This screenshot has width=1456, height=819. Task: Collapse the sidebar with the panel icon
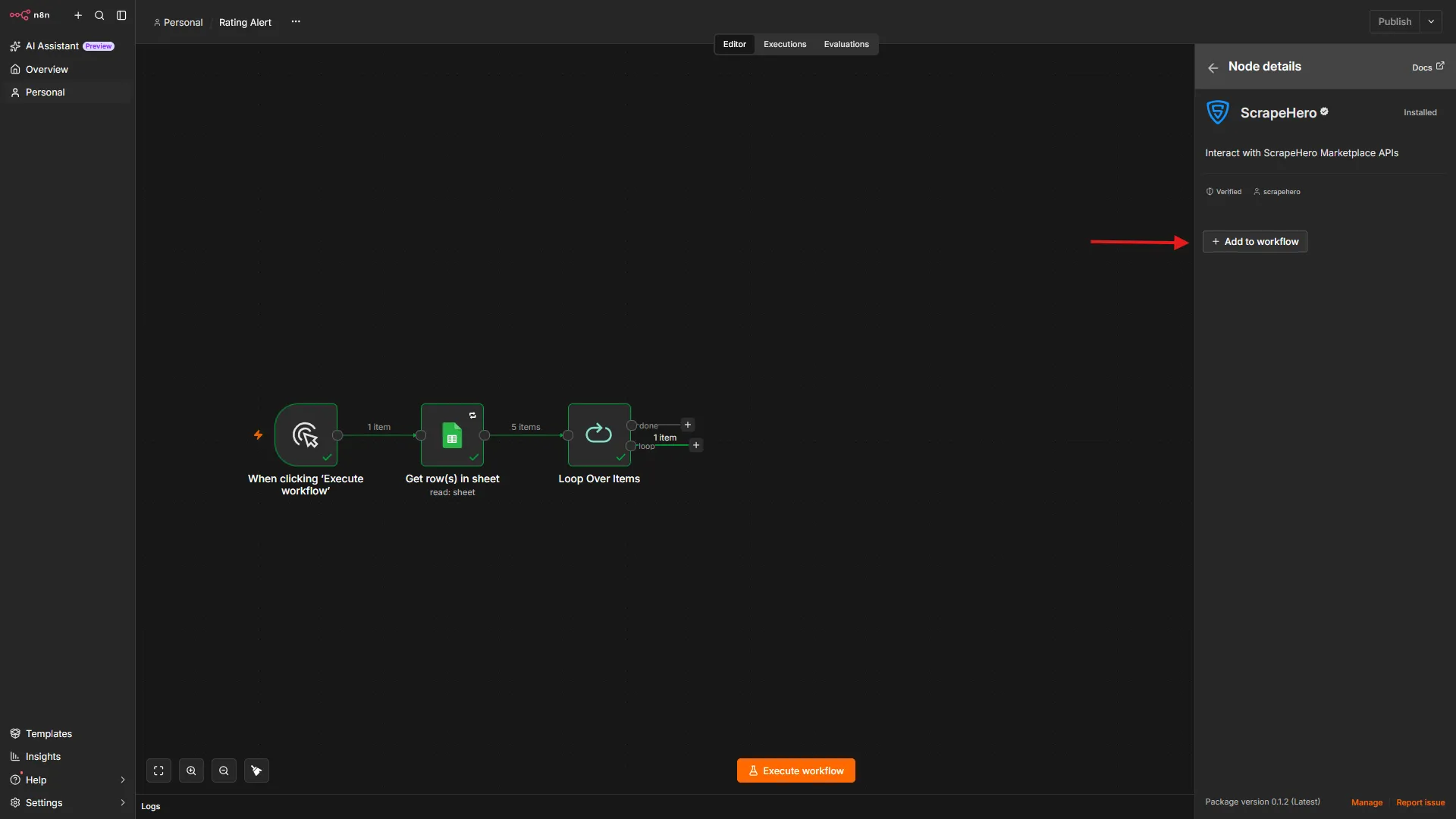coord(121,15)
